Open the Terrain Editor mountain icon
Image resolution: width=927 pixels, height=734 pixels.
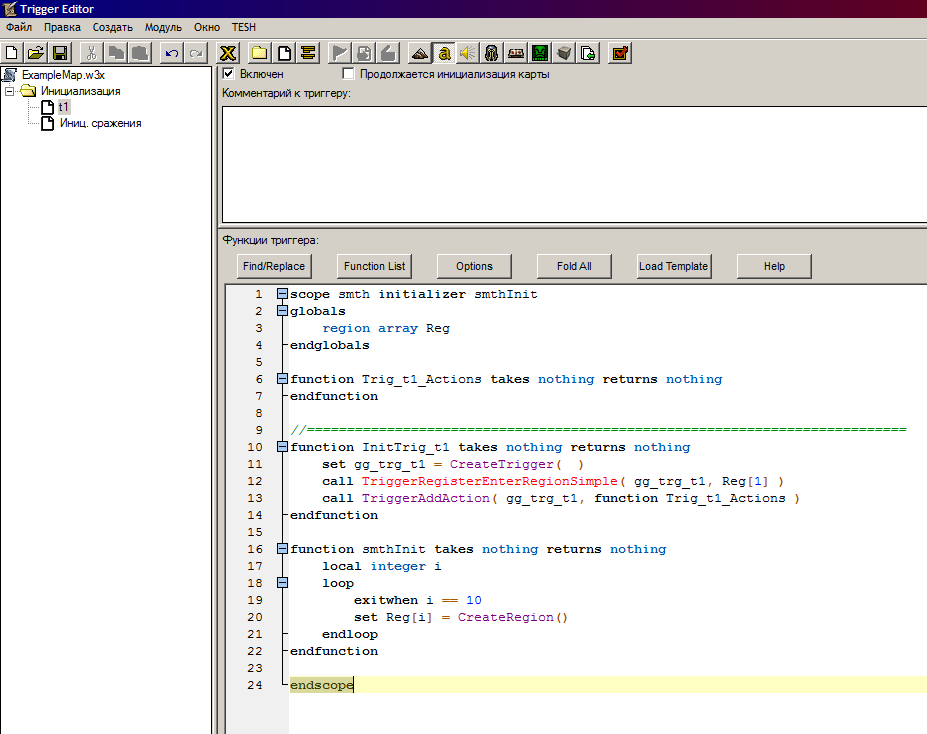click(420, 53)
